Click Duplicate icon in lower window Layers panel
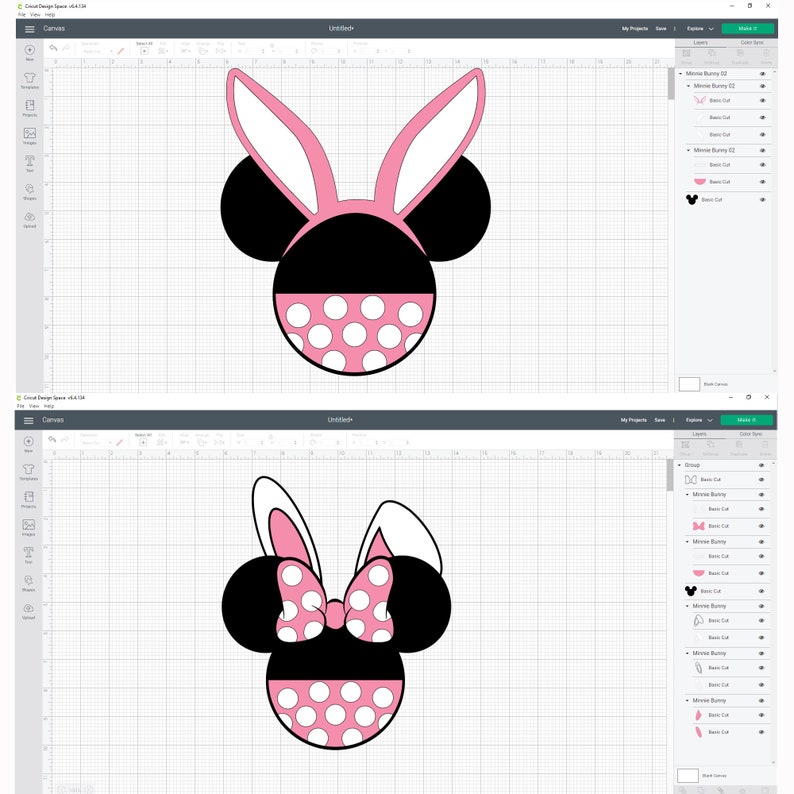 pos(739,445)
